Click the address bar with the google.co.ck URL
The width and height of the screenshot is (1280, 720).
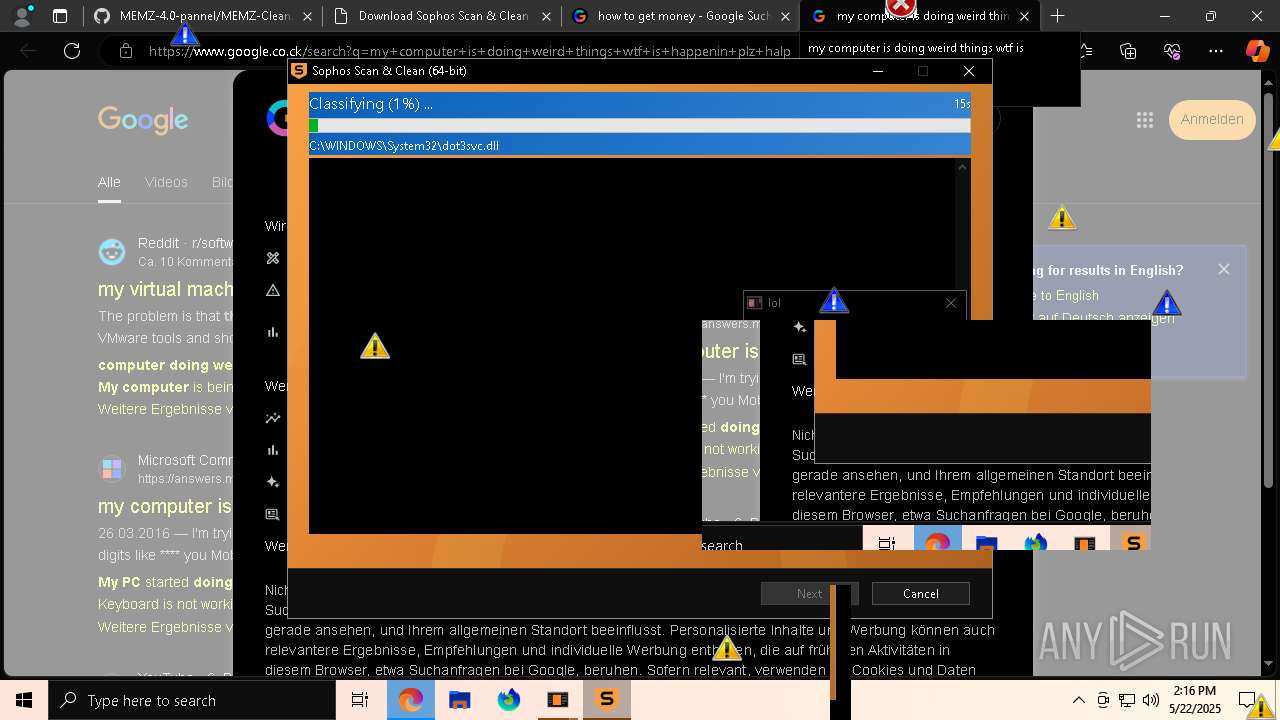tap(470, 51)
